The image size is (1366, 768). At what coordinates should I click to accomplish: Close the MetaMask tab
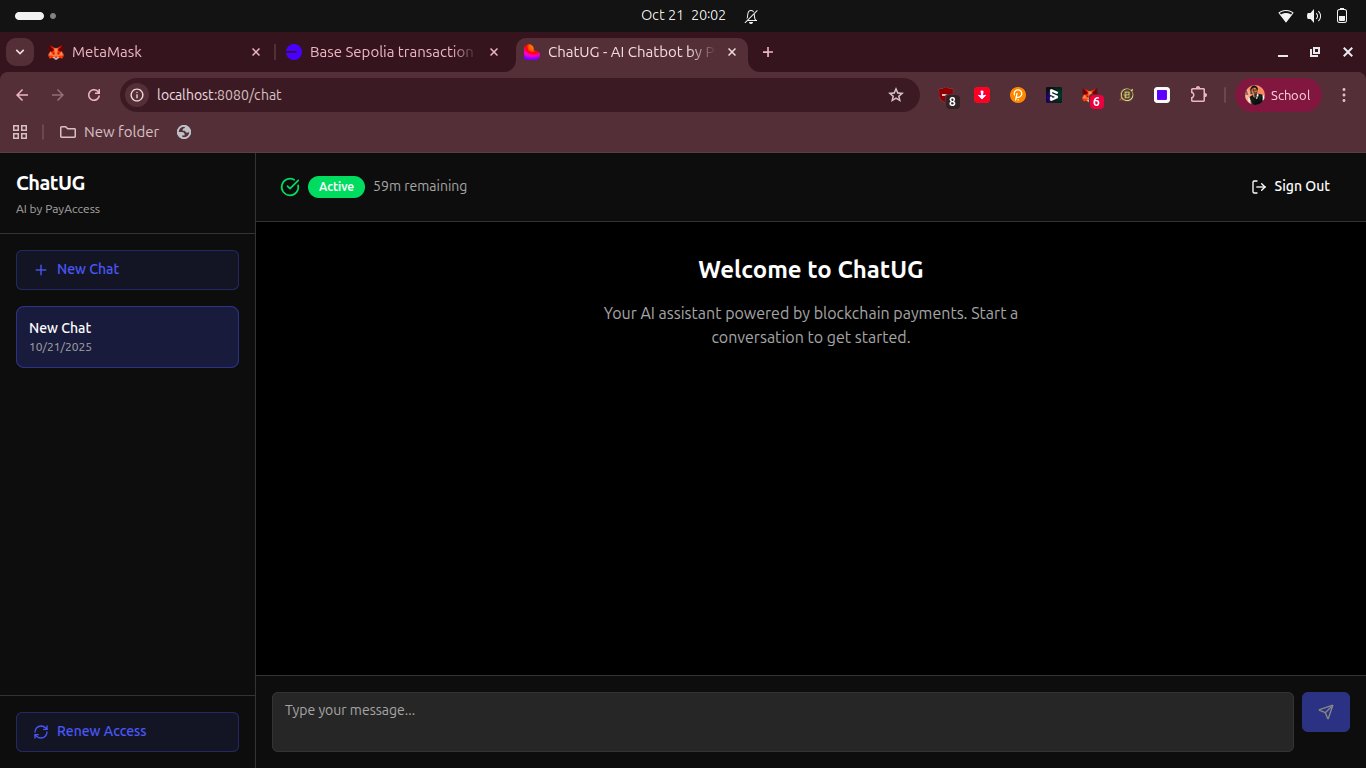255,52
